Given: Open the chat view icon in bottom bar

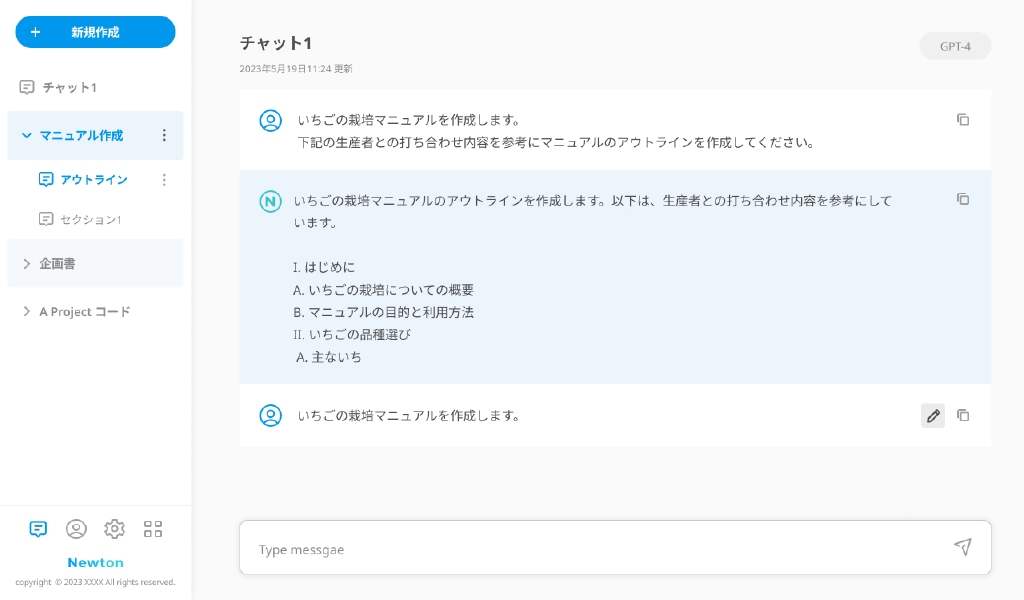Looking at the screenshot, I should point(38,529).
